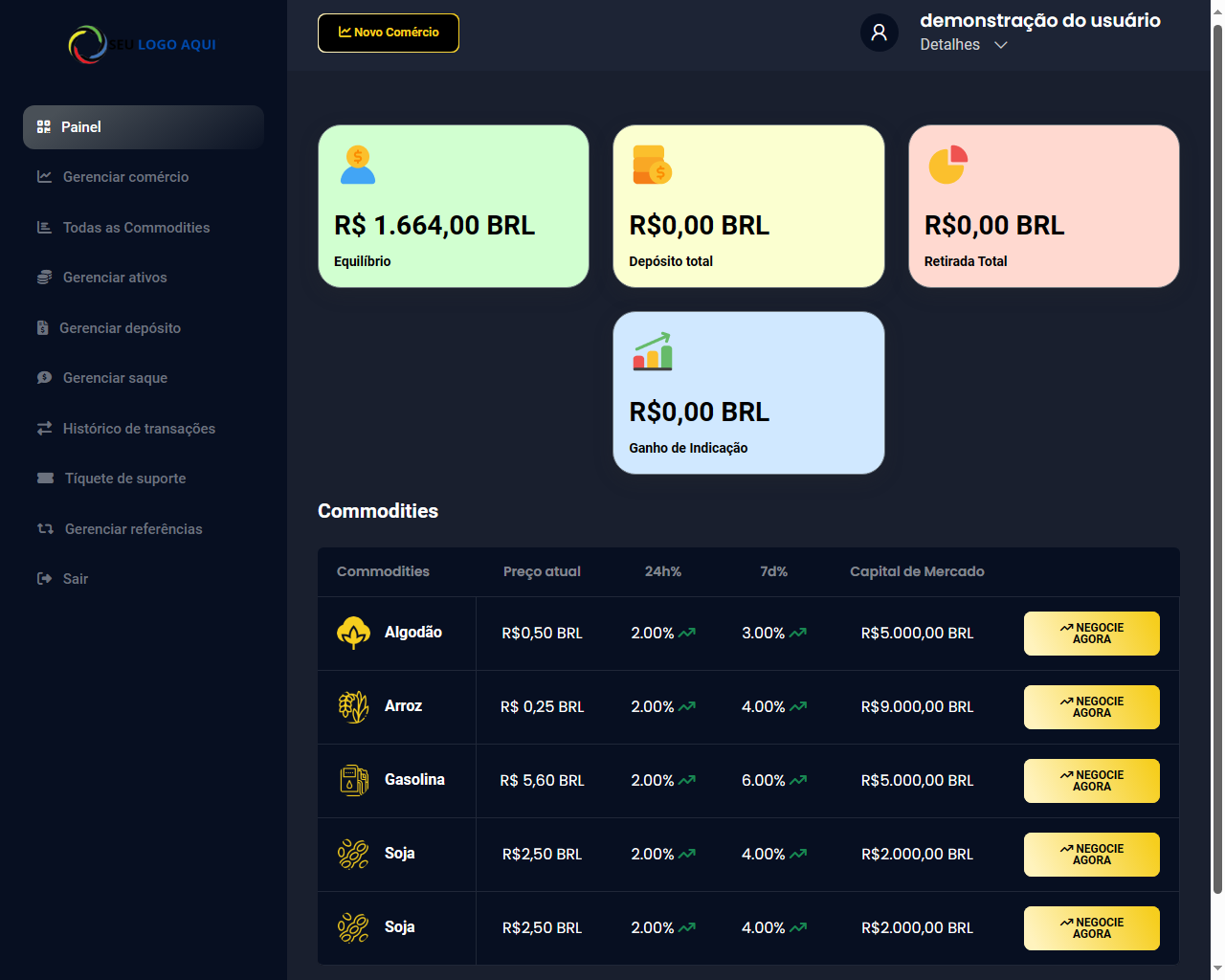Click the cotton icon next to Algodão
1225x980 pixels.
(353, 633)
